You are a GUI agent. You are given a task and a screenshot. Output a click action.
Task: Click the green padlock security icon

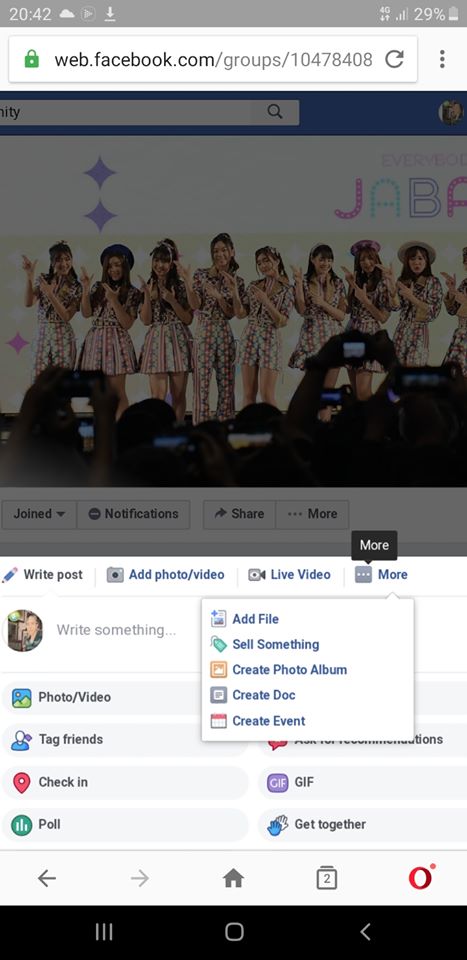point(31,59)
